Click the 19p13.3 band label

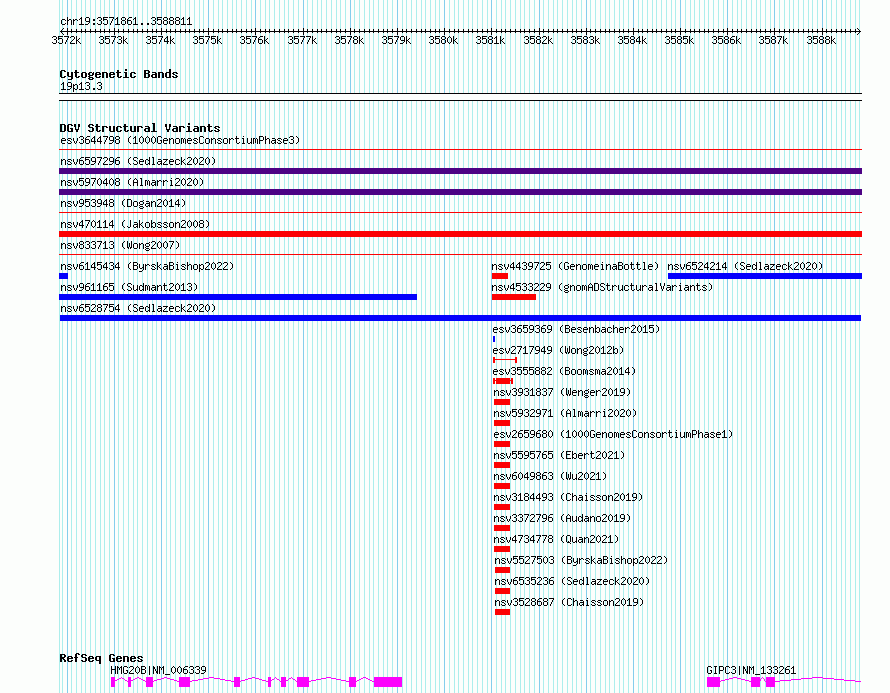(81, 86)
